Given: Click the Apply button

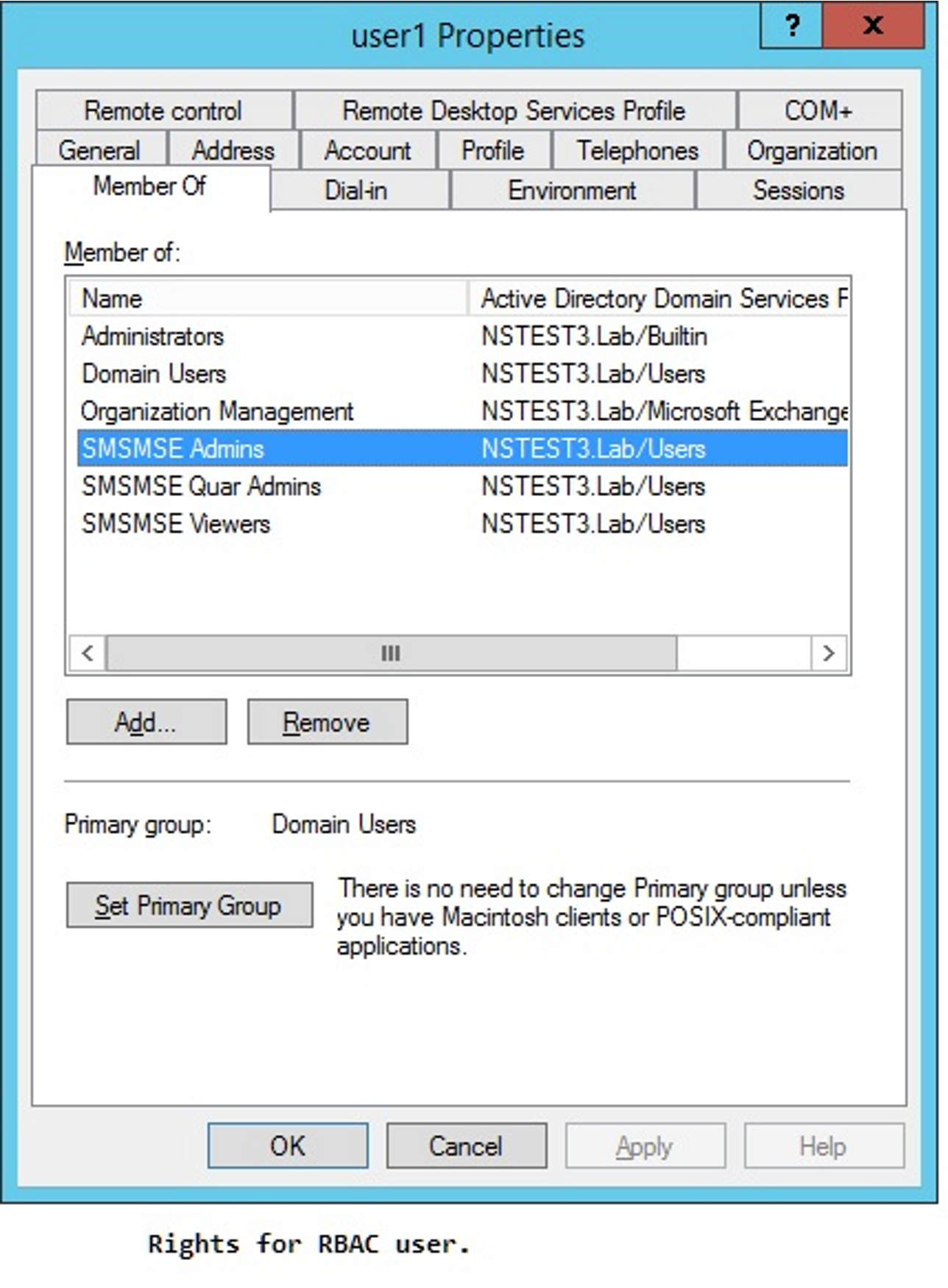Looking at the screenshot, I should pos(645,1146).
